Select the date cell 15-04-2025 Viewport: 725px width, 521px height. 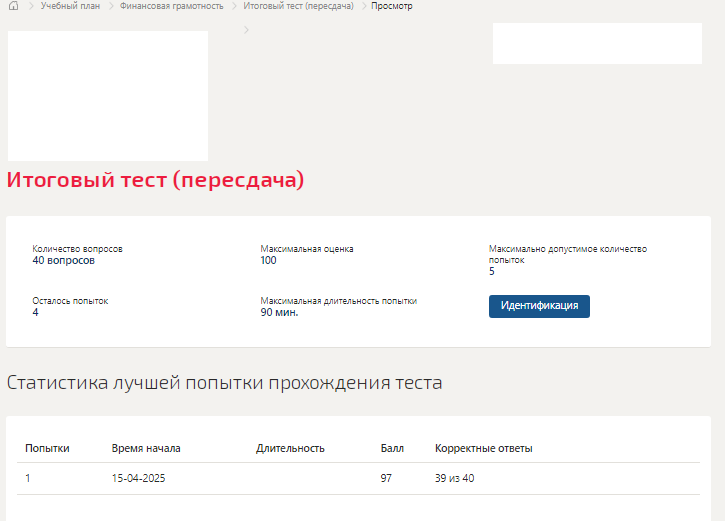coord(138,478)
